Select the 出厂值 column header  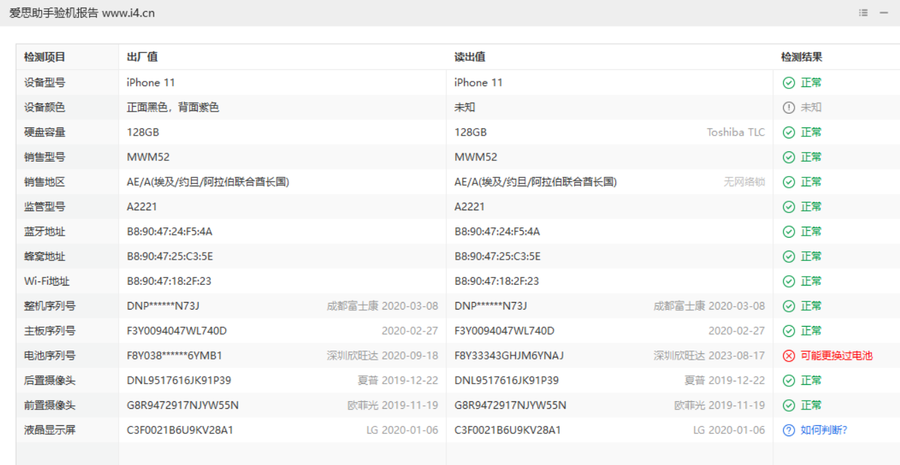142,57
